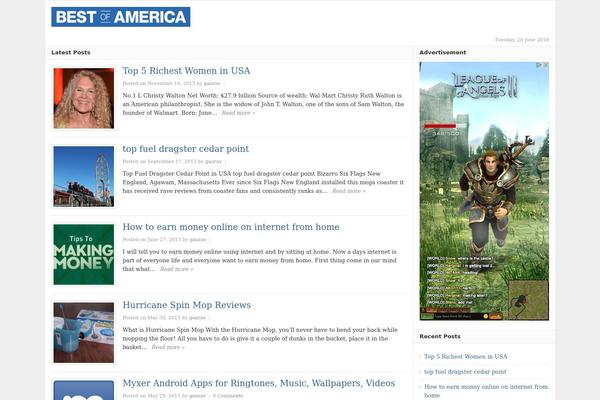This screenshot has width=600, height=400.
Task: Open the AdChoices icon on the ad
Action: tap(539, 65)
